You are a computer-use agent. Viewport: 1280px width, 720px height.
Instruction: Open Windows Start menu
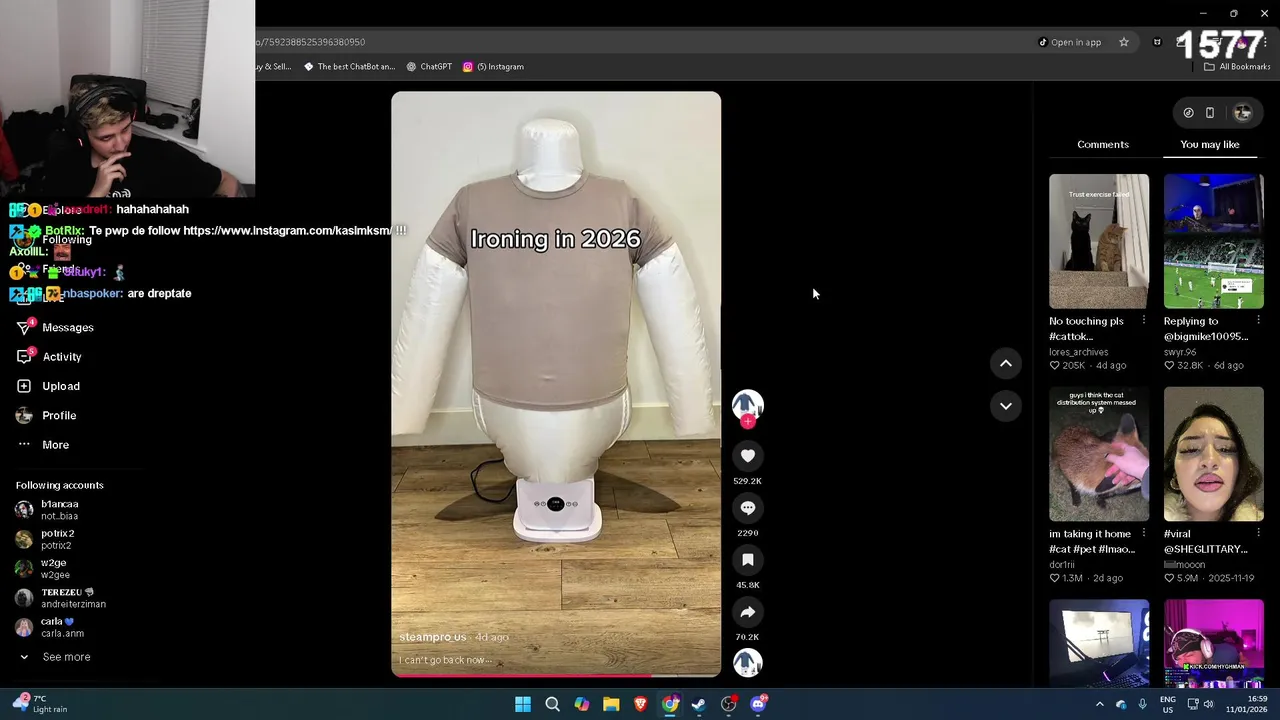523,705
